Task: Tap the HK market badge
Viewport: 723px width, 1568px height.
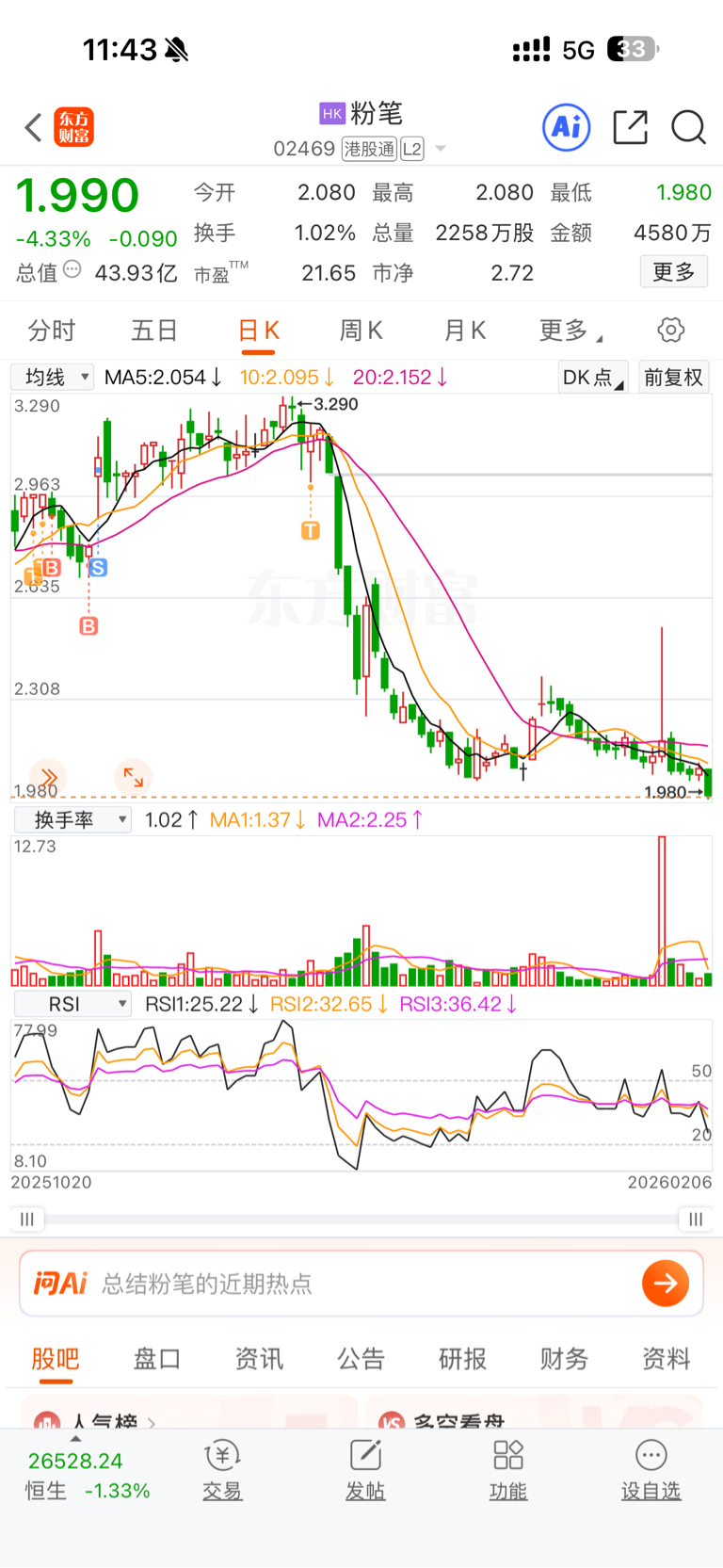Action: pyautogui.click(x=332, y=114)
